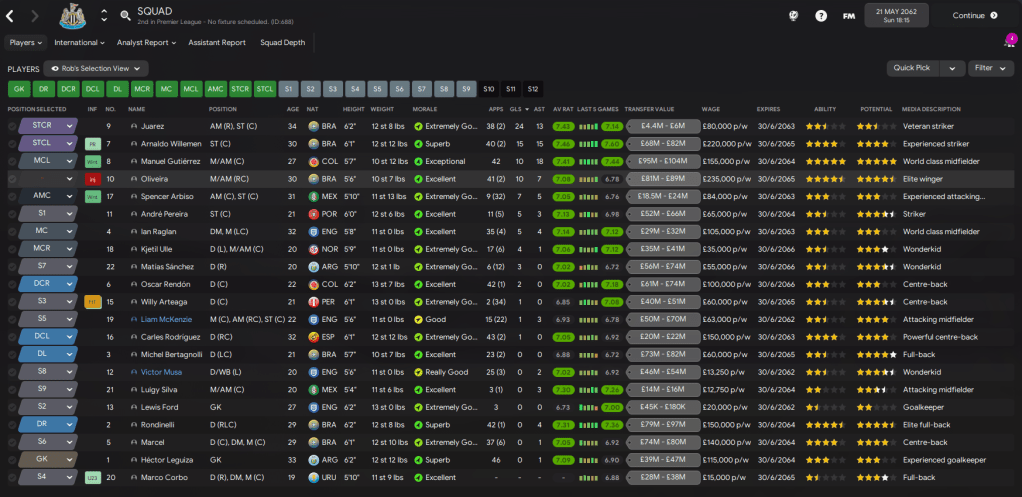
Task: Open the search magnifying glass
Action: tap(125, 16)
